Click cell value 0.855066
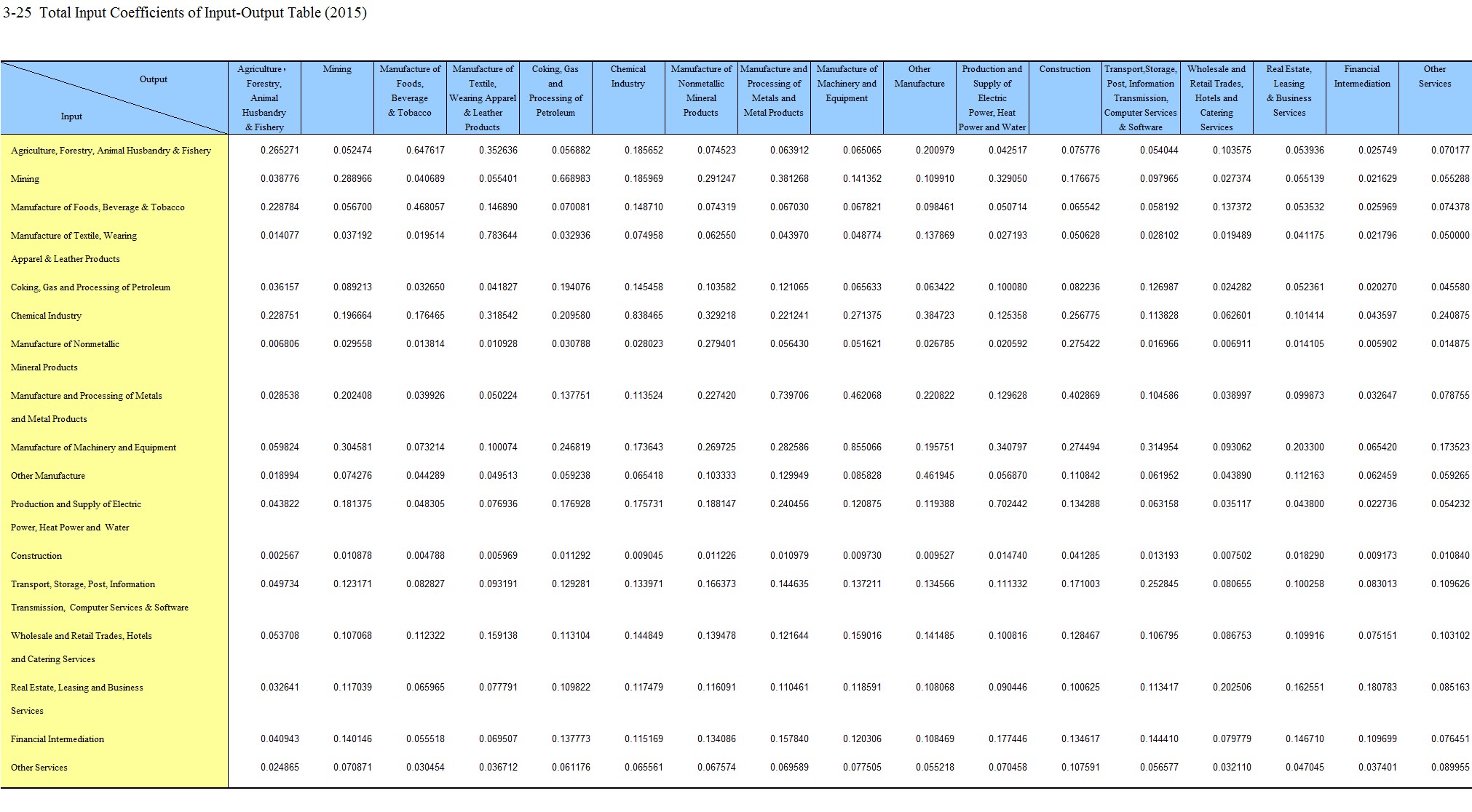This screenshot has width=1472, height=812. [x=862, y=447]
